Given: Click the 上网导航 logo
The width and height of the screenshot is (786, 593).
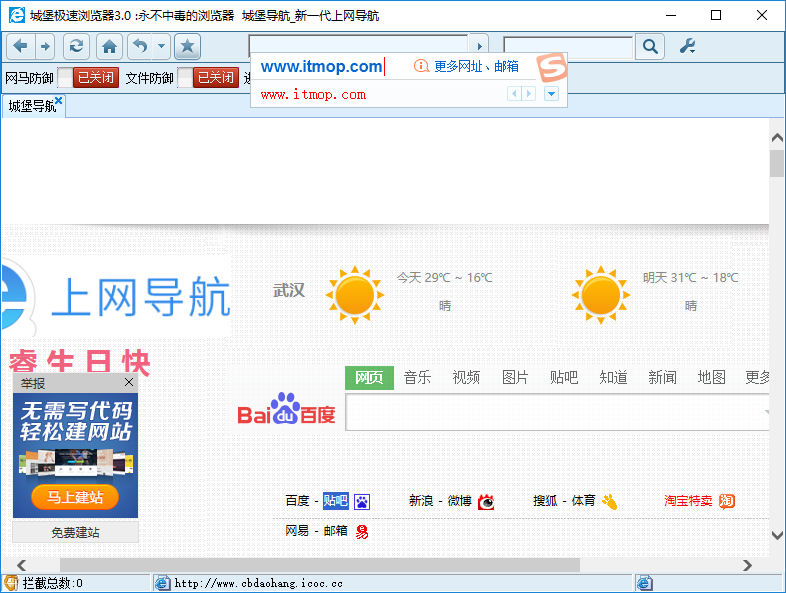Looking at the screenshot, I should tap(115, 297).
